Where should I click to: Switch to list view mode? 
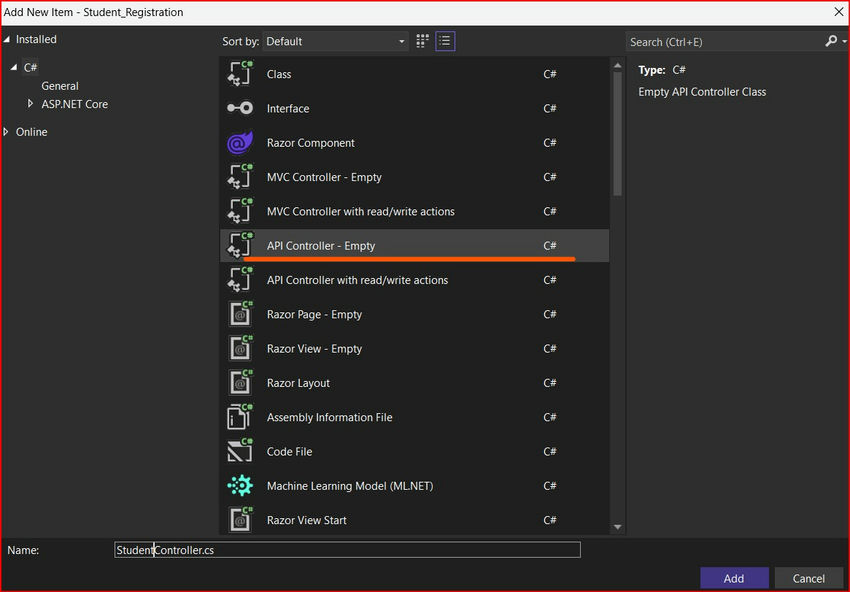tap(444, 41)
